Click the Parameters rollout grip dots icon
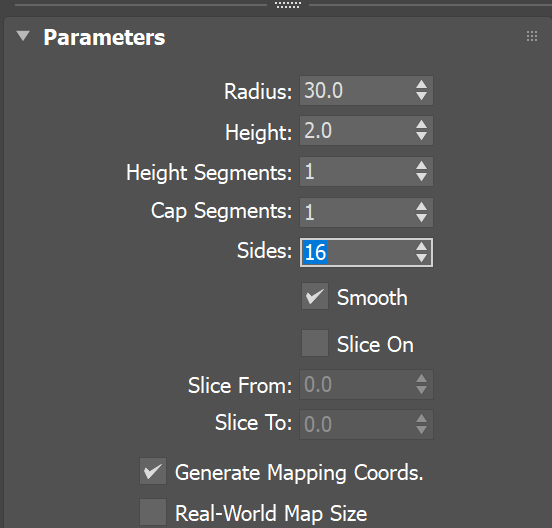The image size is (552, 528). point(532,36)
